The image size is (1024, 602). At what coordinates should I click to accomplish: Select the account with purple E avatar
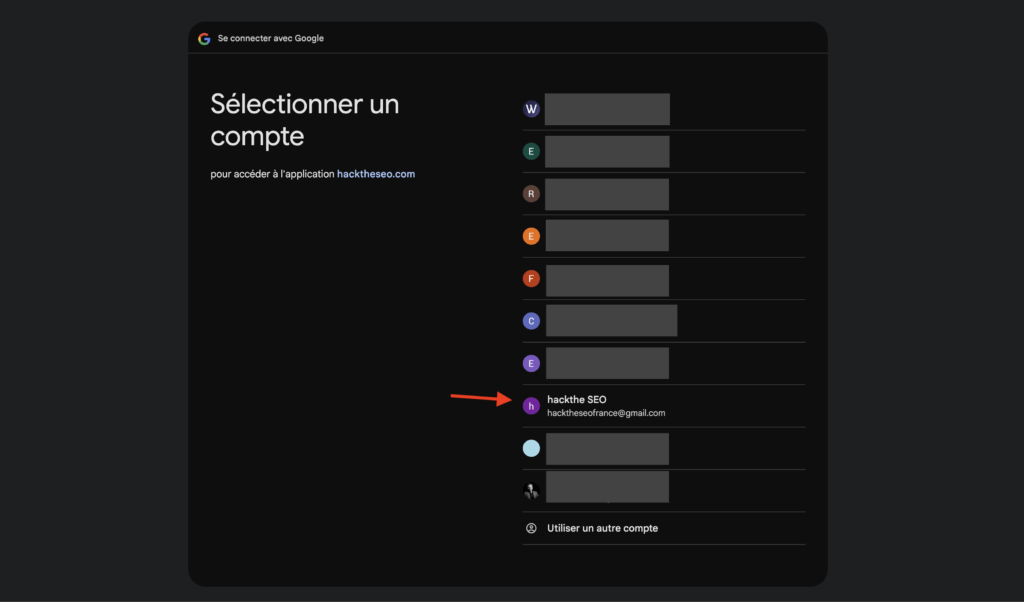[664, 364]
